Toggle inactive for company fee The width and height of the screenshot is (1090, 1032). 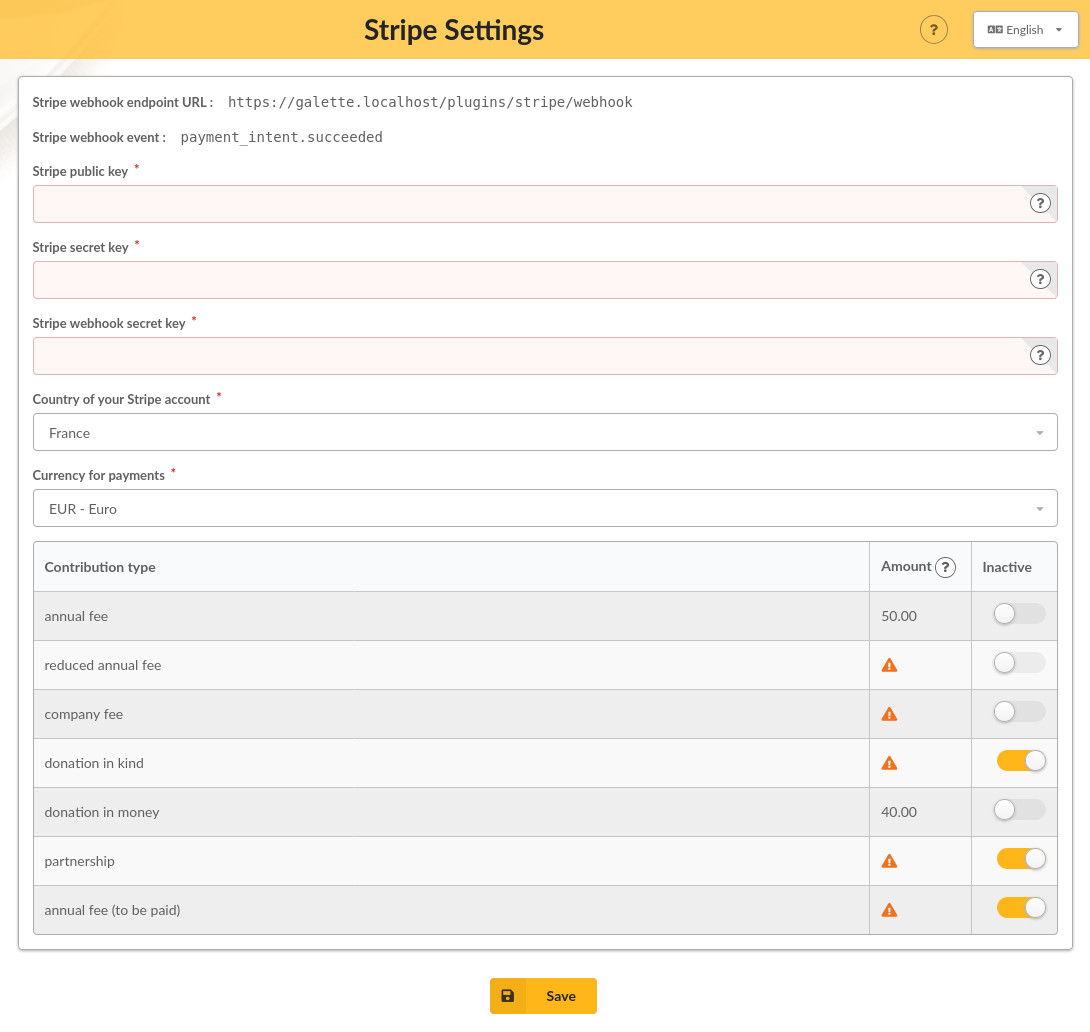[1019, 712]
